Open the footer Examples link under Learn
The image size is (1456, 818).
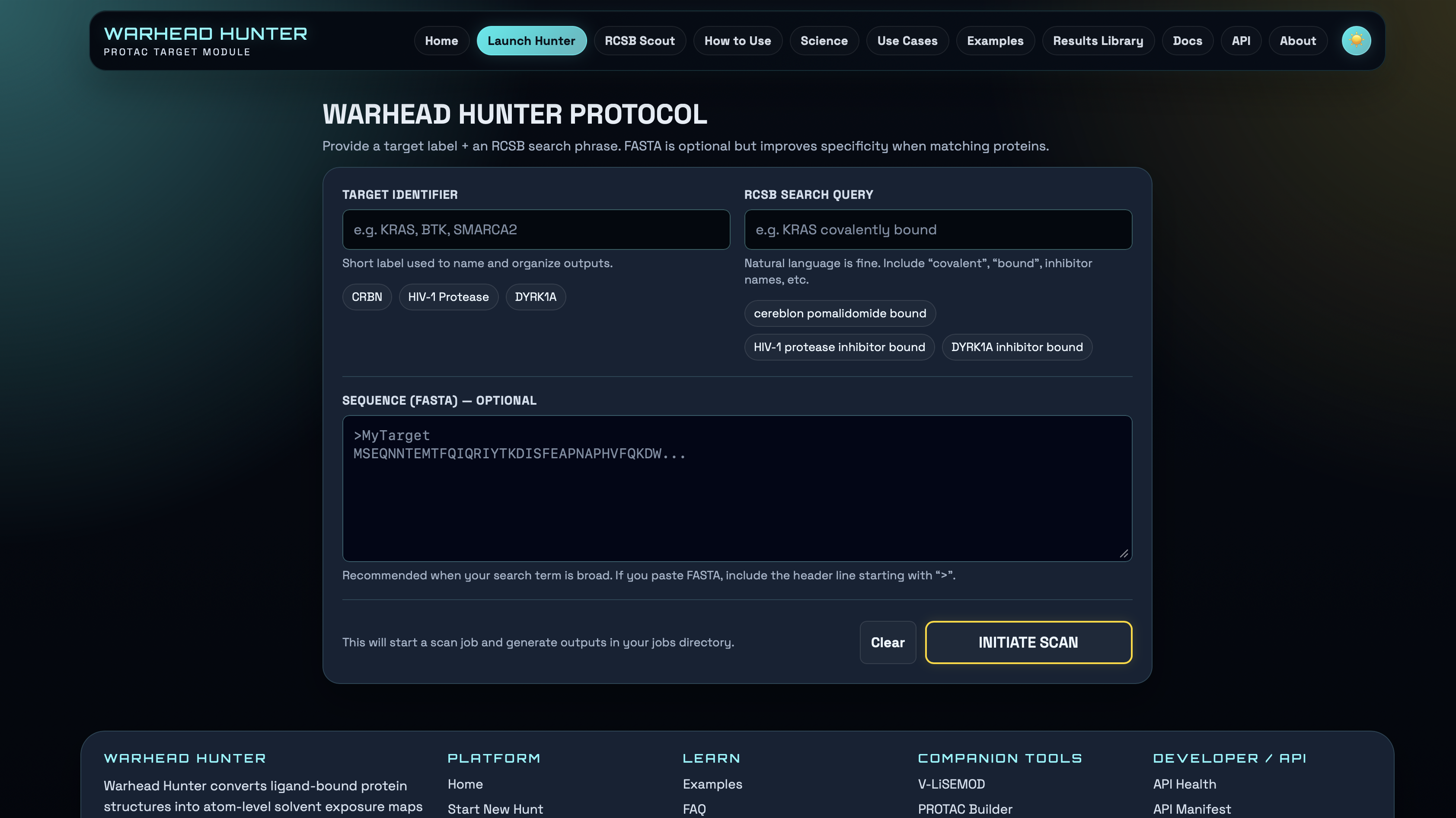[x=712, y=784]
